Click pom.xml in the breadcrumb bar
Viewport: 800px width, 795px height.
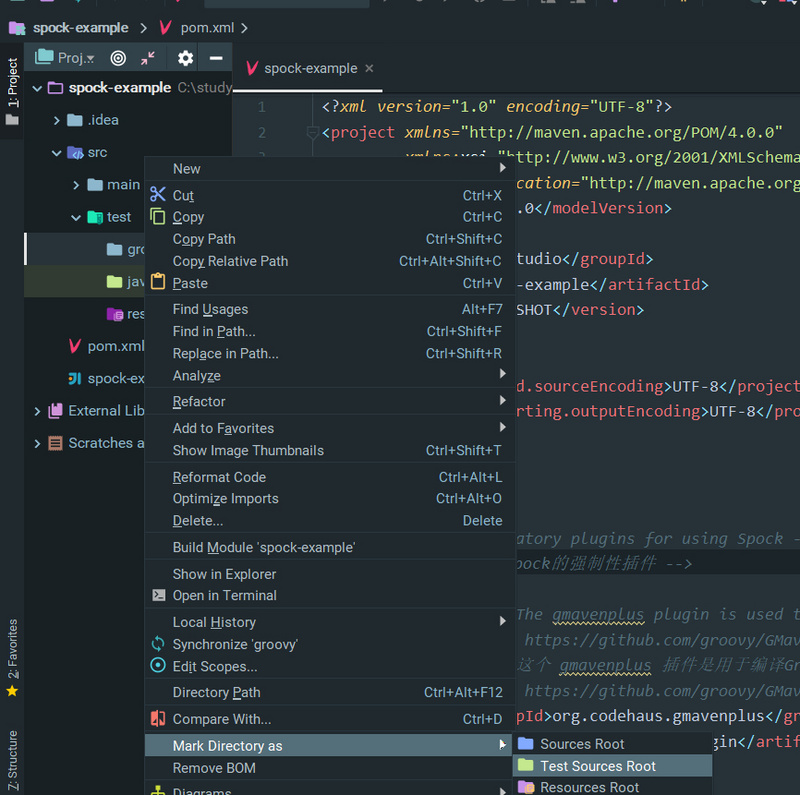point(207,28)
